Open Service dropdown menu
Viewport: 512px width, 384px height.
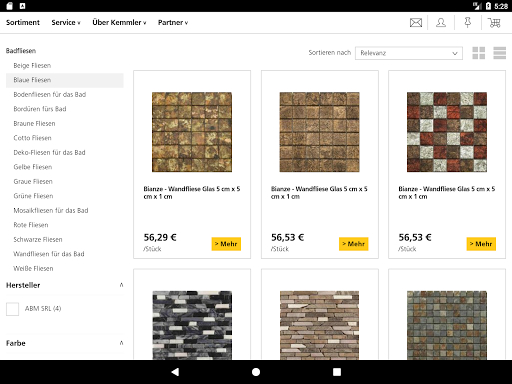pyautogui.click(x=66, y=22)
